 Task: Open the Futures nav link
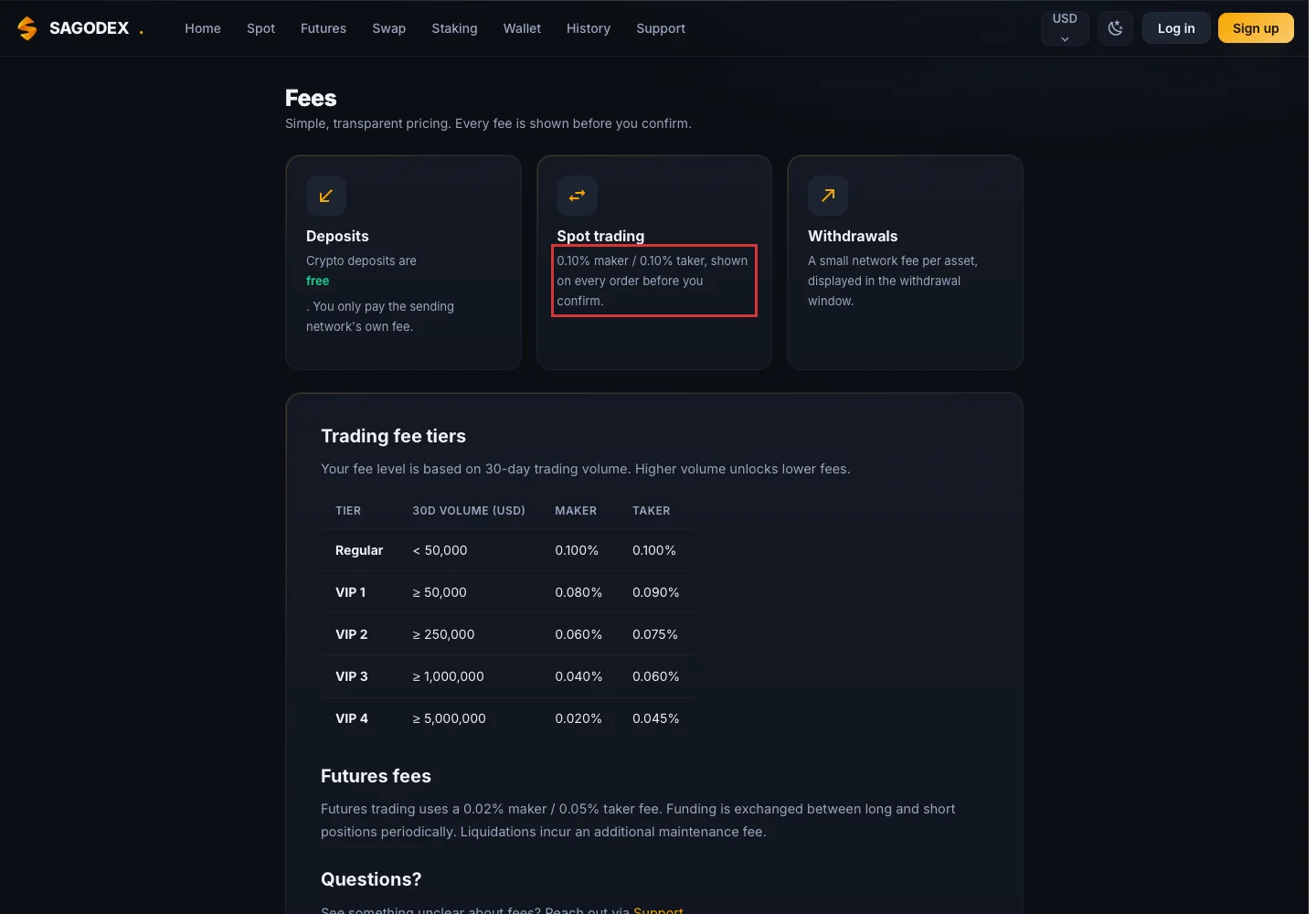click(324, 28)
